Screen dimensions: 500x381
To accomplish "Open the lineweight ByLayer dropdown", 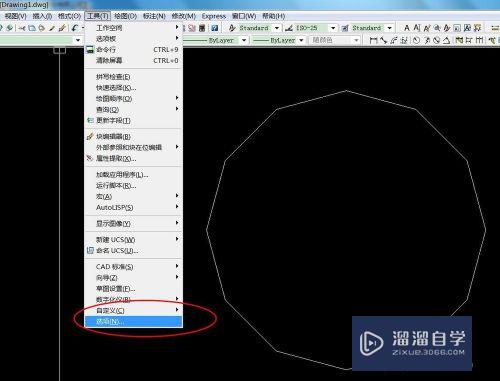I will (x=301, y=41).
